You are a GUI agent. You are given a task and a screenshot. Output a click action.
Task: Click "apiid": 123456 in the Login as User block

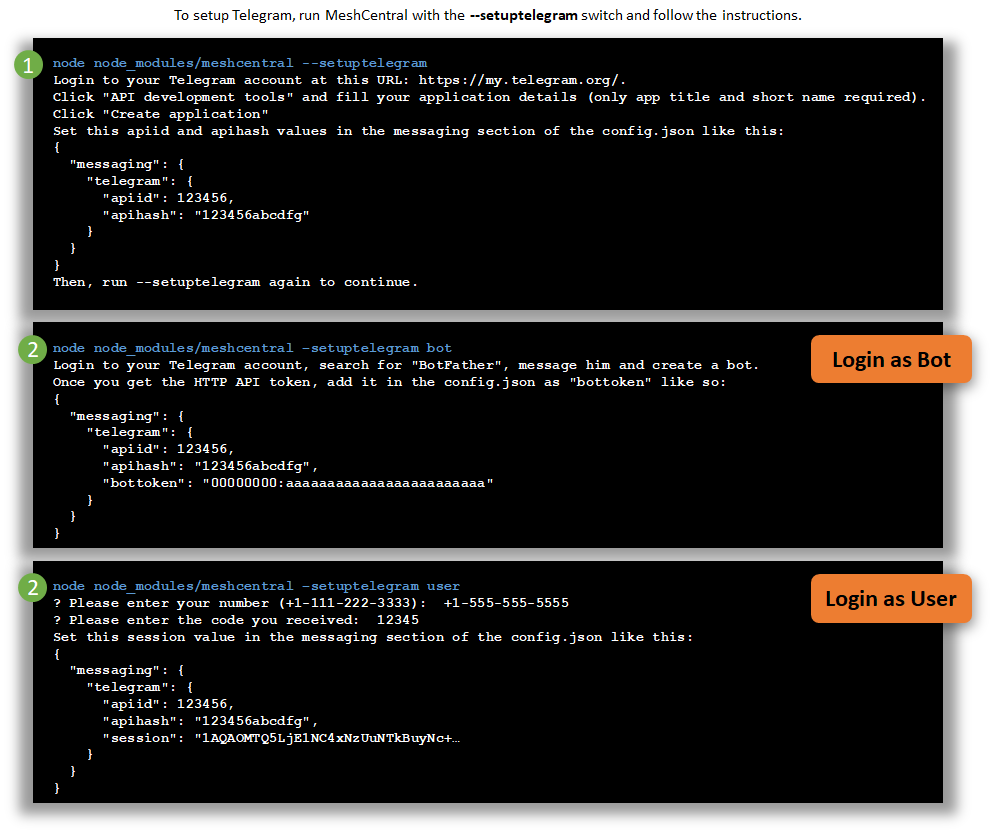click(168, 704)
